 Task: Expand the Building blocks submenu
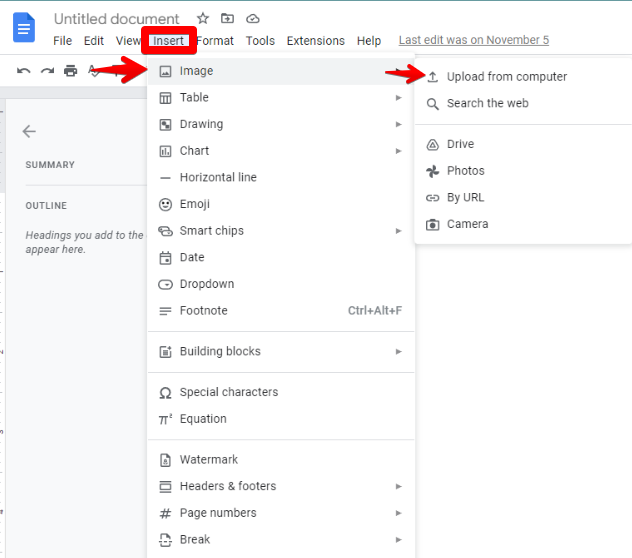280,352
